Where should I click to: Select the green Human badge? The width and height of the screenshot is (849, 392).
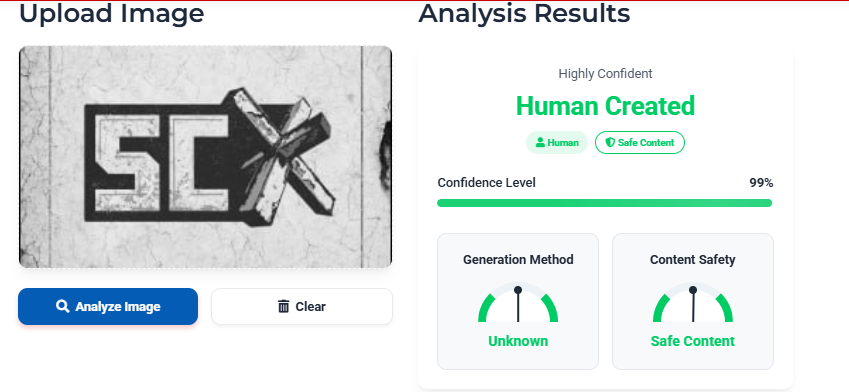tap(557, 142)
